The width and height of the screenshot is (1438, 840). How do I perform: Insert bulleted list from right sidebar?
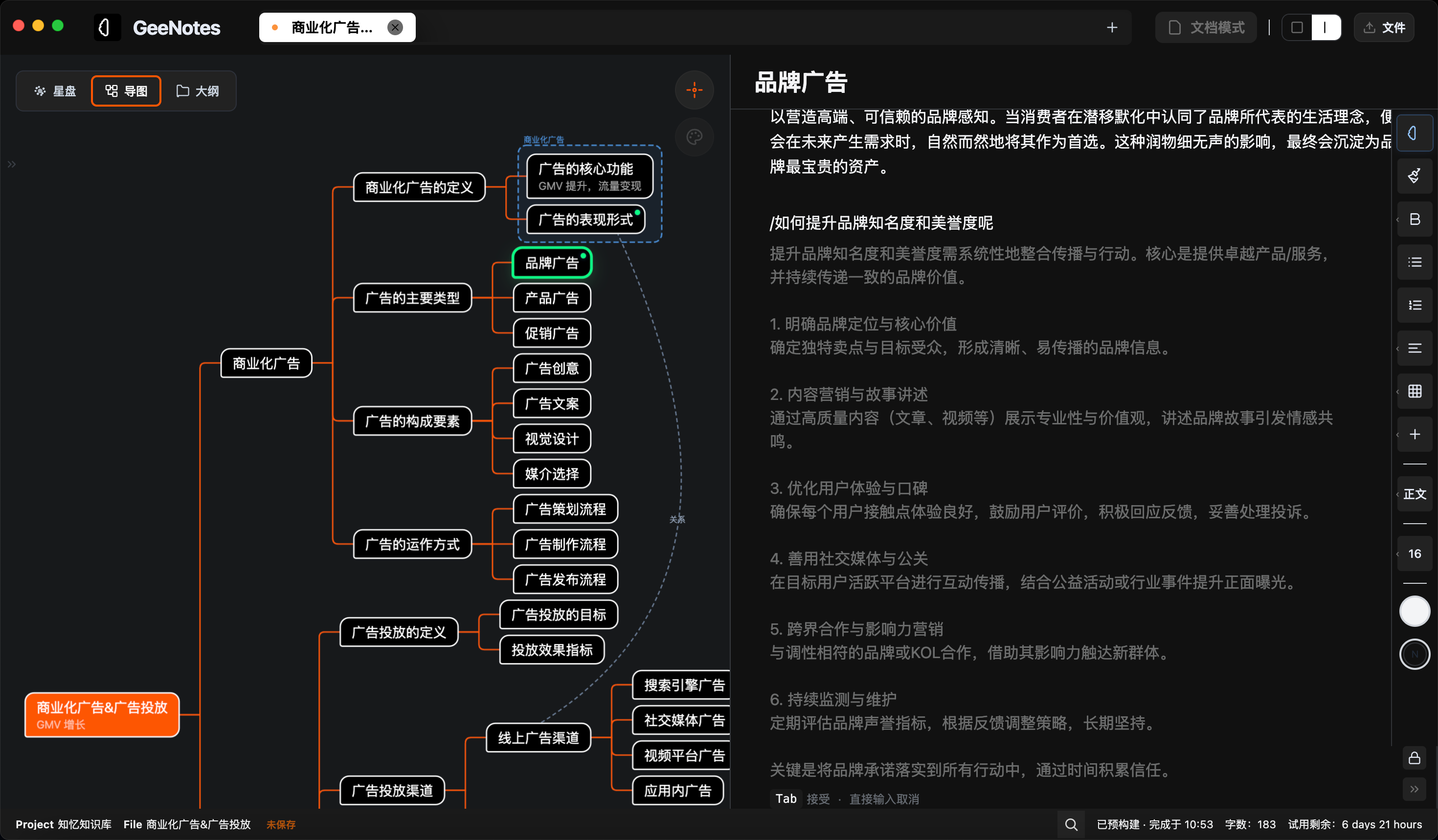1414,263
